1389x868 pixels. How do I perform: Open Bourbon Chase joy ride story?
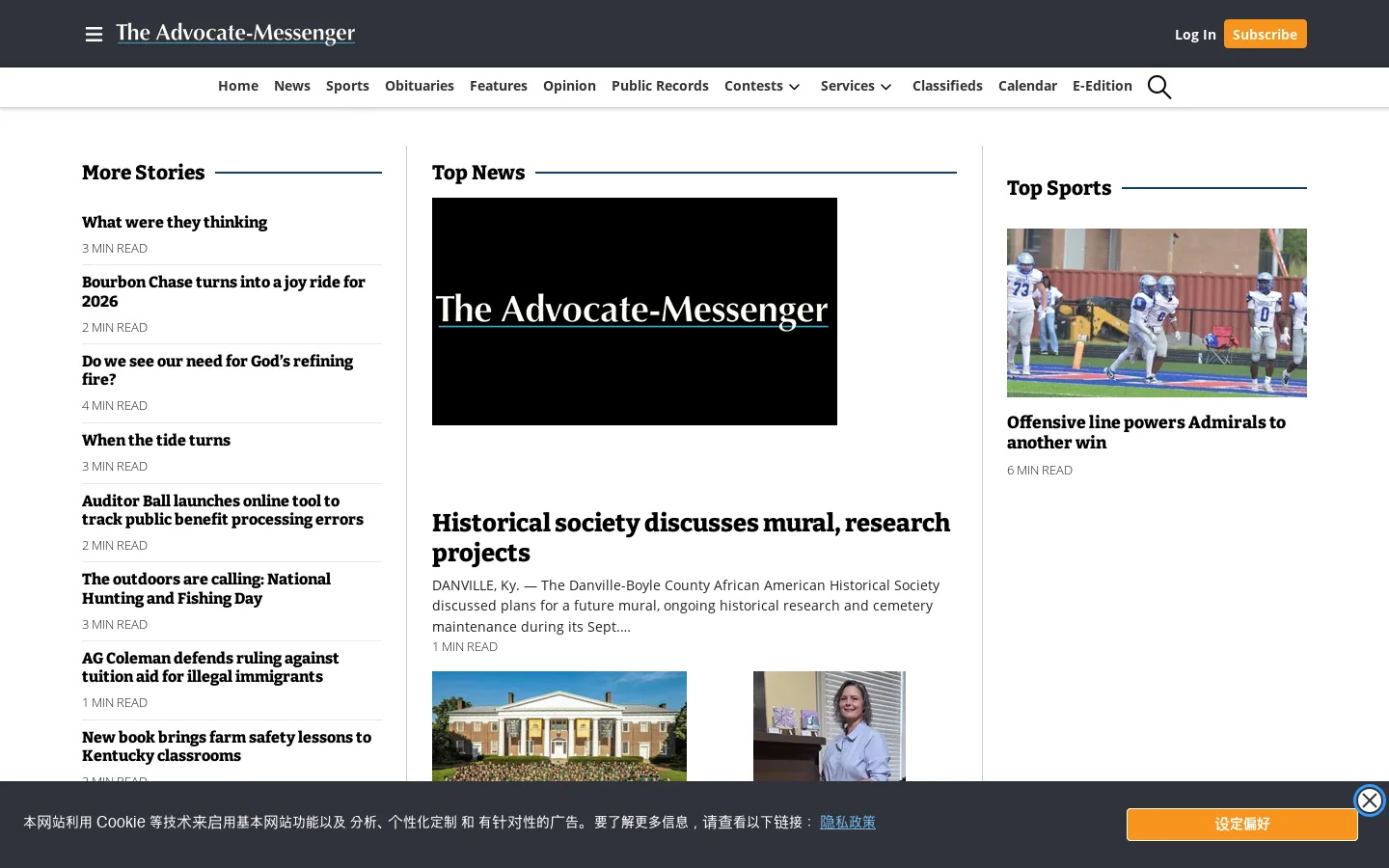[x=224, y=291]
